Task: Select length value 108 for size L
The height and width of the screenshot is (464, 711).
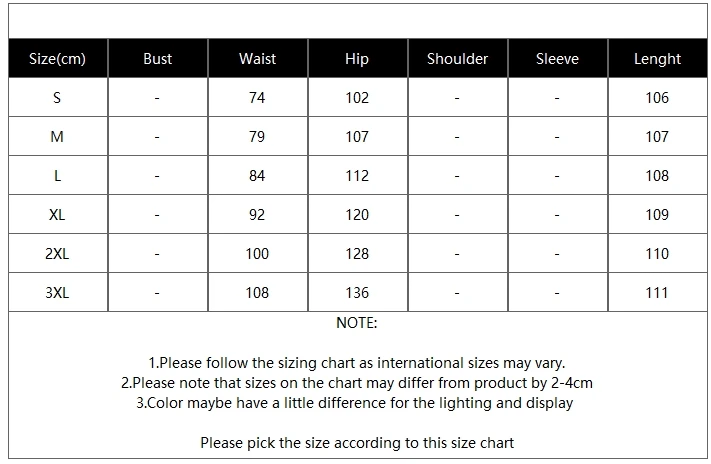Action: pos(657,176)
